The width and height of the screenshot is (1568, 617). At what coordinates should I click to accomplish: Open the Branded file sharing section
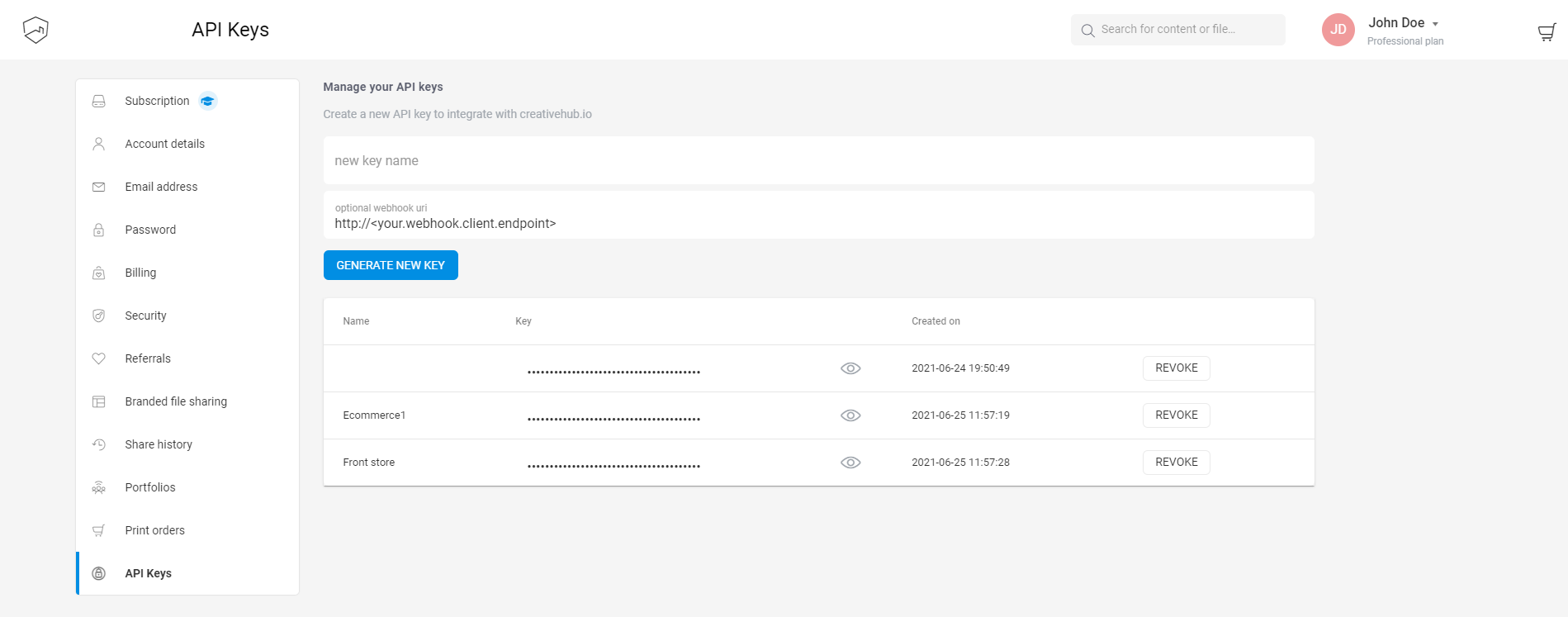pos(176,401)
